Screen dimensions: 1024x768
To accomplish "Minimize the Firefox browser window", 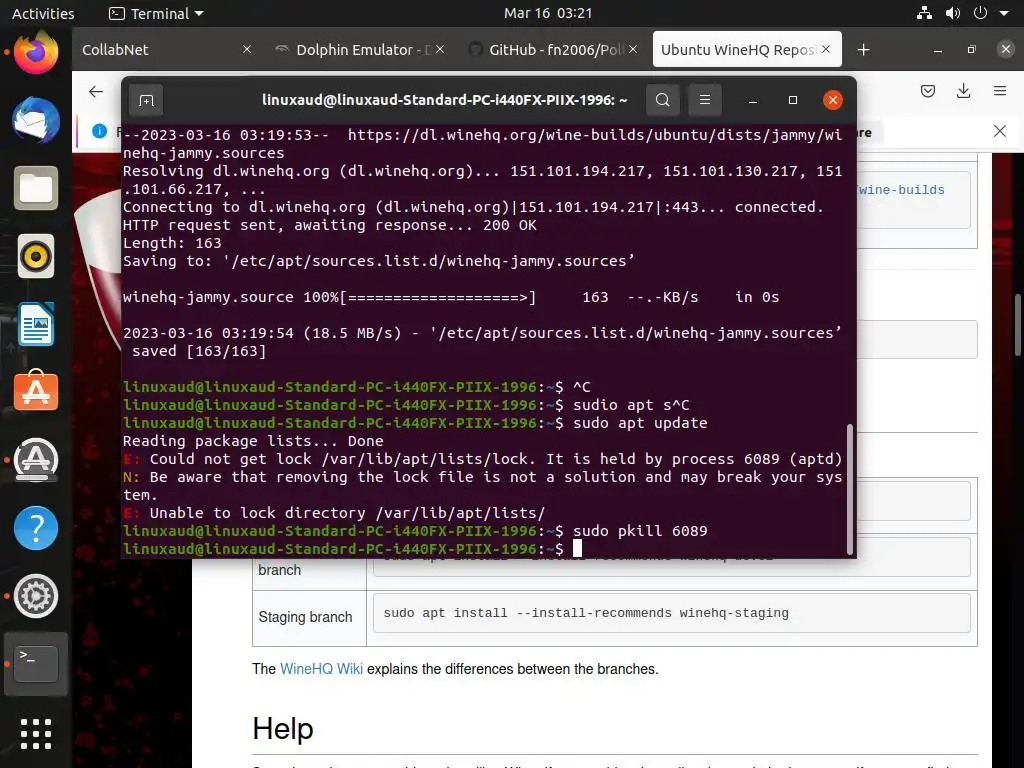I will point(937,50).
